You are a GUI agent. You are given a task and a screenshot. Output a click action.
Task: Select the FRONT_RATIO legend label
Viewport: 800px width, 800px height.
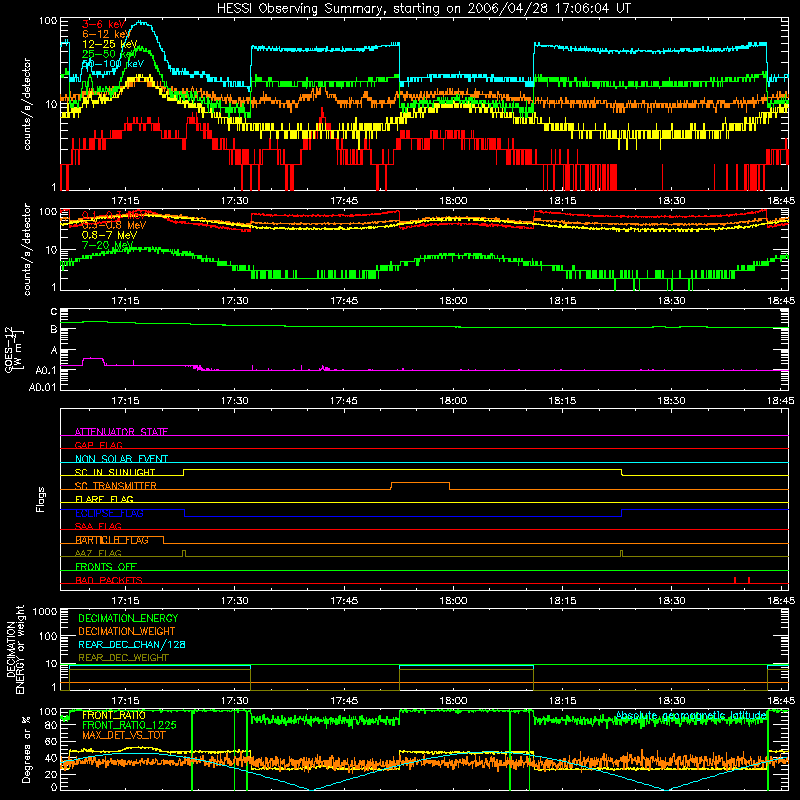(x=114, y=715)
